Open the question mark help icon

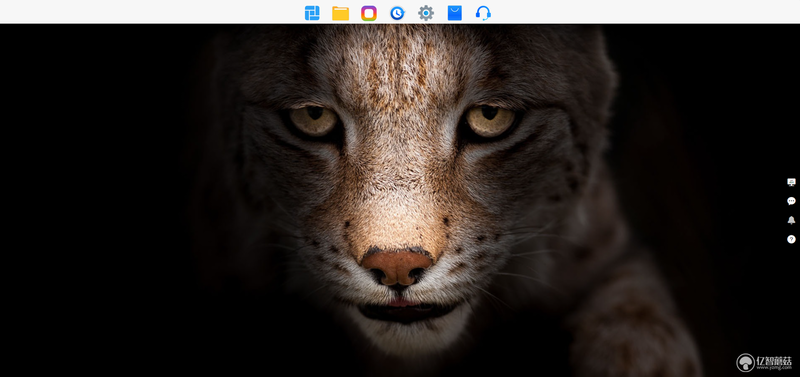click(x=791, y=239)
